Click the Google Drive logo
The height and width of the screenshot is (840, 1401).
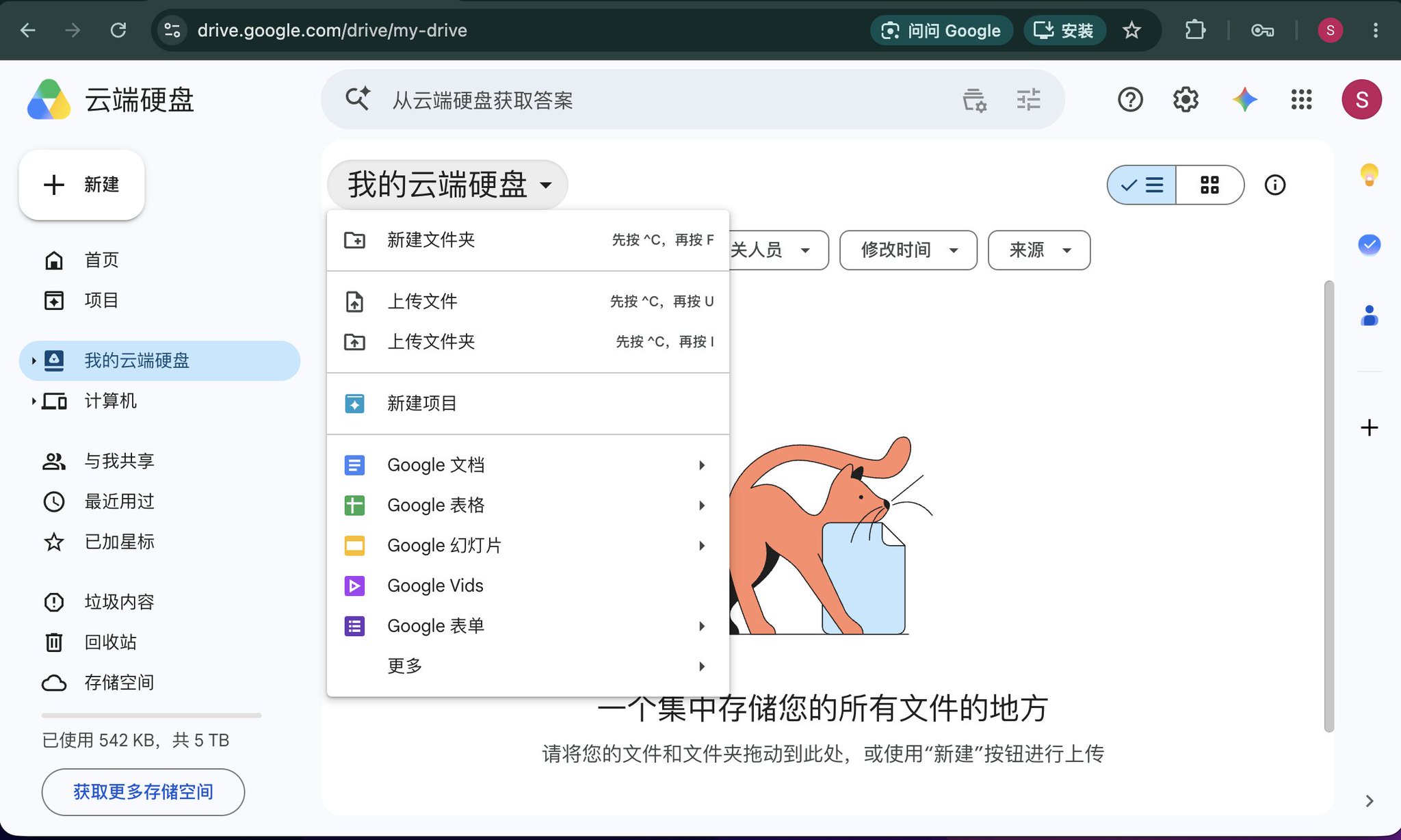49,100
